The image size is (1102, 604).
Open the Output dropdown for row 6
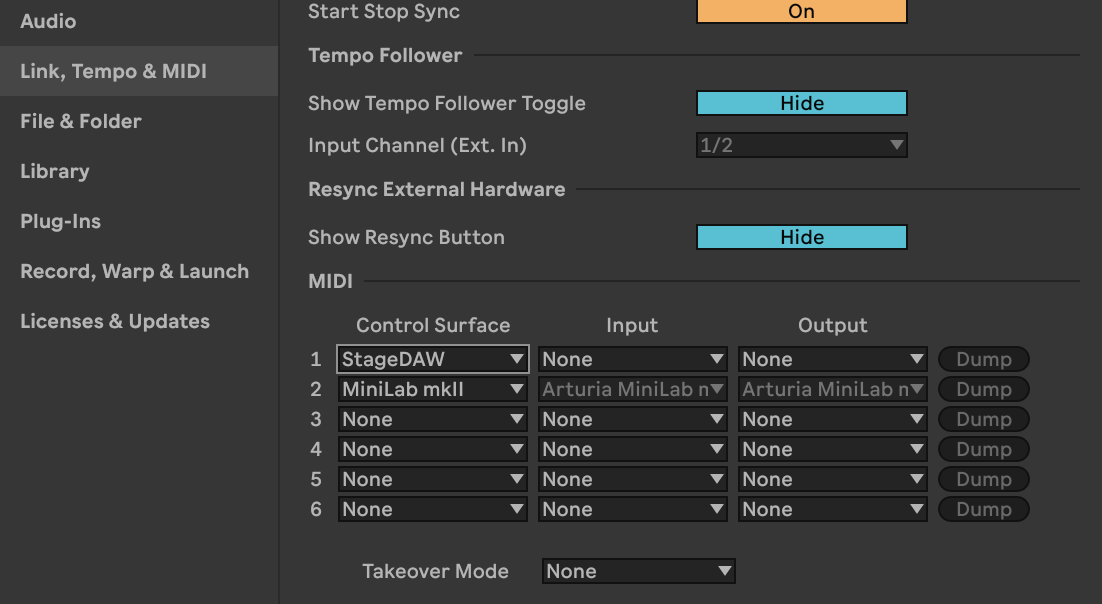(x=833, y=509)
